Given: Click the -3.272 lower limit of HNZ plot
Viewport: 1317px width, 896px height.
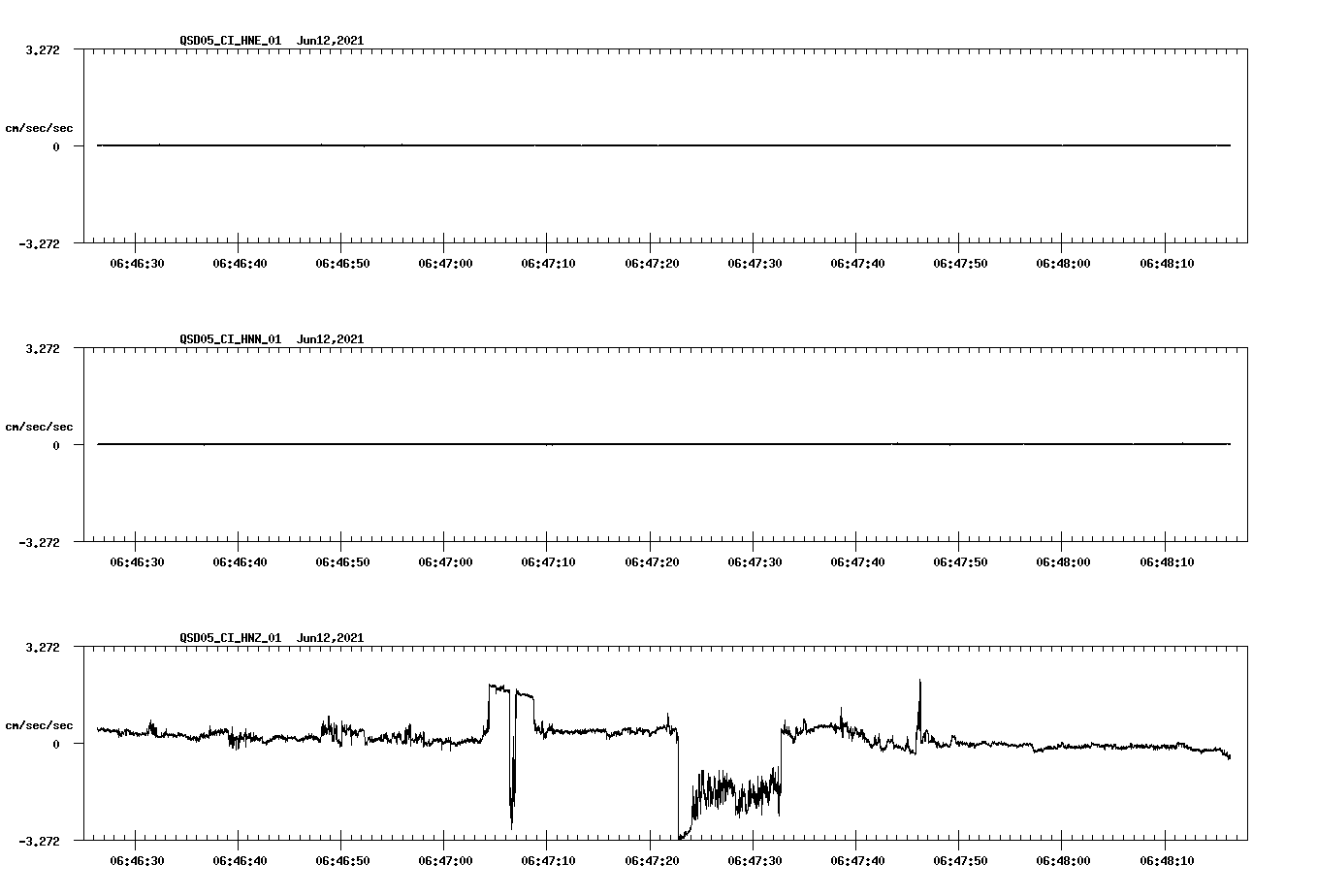Looking at the screenshot, I should coord(40,842).
